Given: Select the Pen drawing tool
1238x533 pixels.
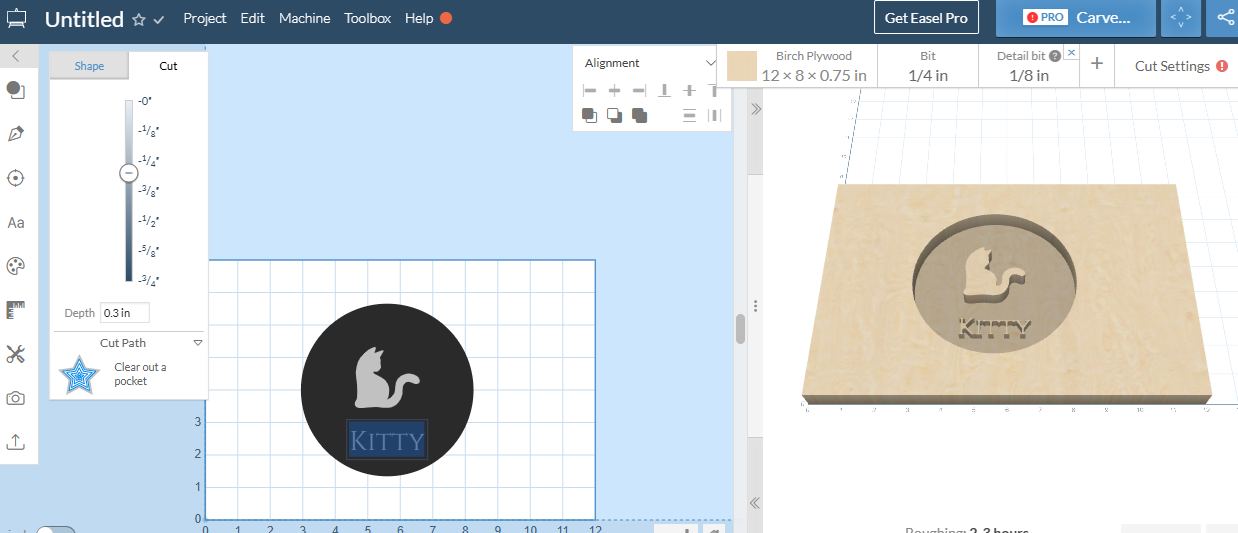Looking at the screenshot, I should (15, 134).
